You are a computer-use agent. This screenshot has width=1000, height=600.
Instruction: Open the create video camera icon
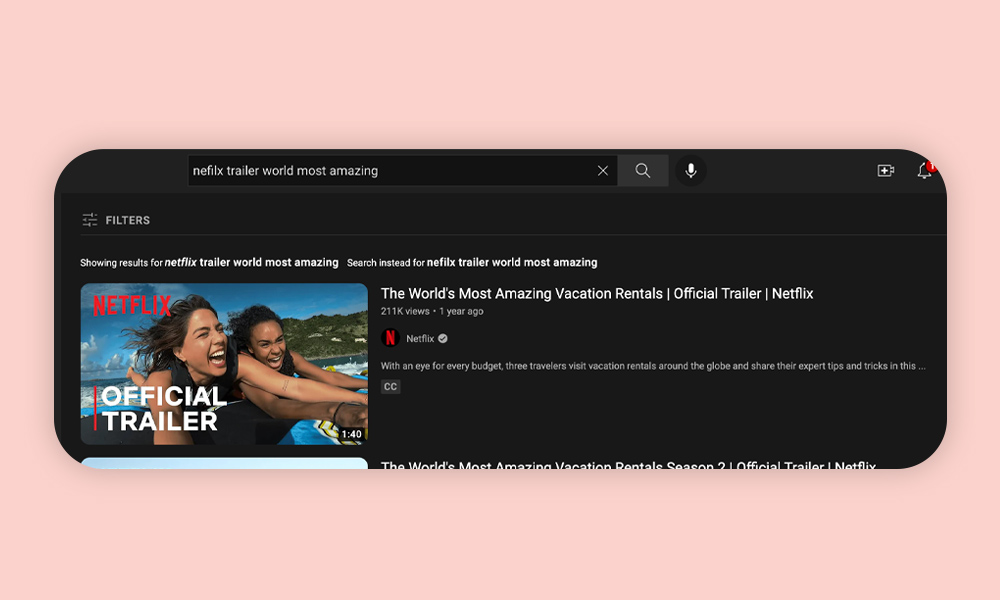click(886, 171)
